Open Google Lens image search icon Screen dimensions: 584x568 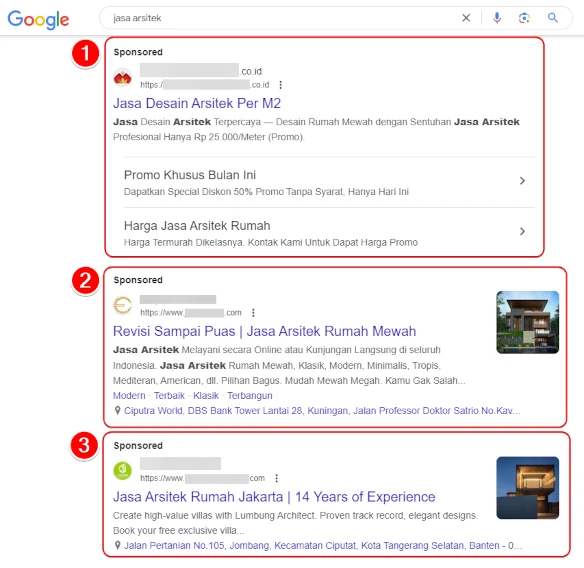pyautogui.click(x=524, y=18)
